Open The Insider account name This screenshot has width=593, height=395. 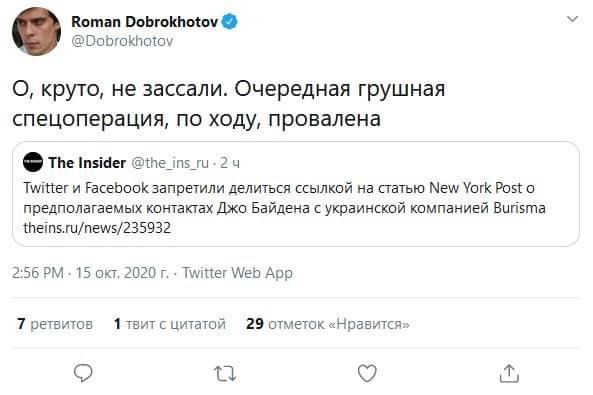[87, 163]
